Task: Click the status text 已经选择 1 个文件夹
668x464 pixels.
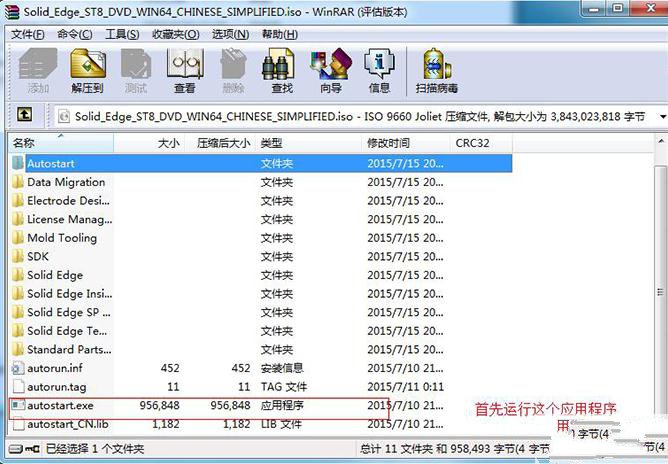Action: [x=95, y=449]
